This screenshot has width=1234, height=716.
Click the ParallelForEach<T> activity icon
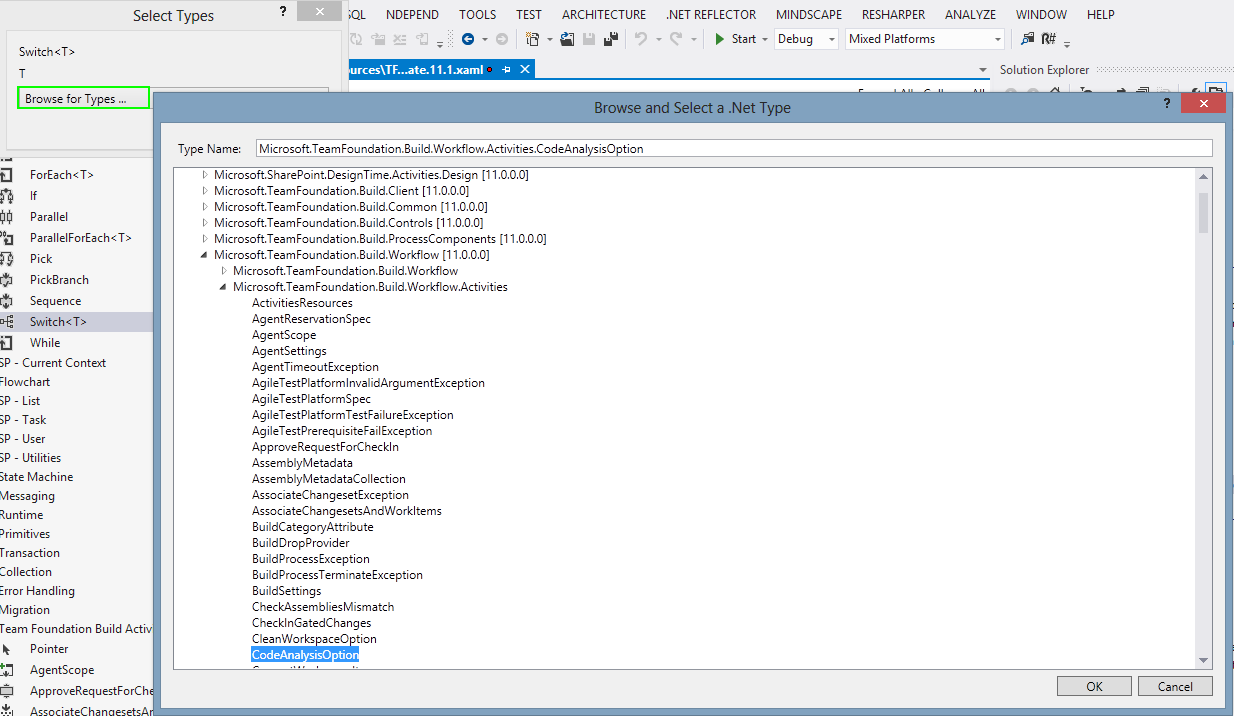click(x=8, y=238)
